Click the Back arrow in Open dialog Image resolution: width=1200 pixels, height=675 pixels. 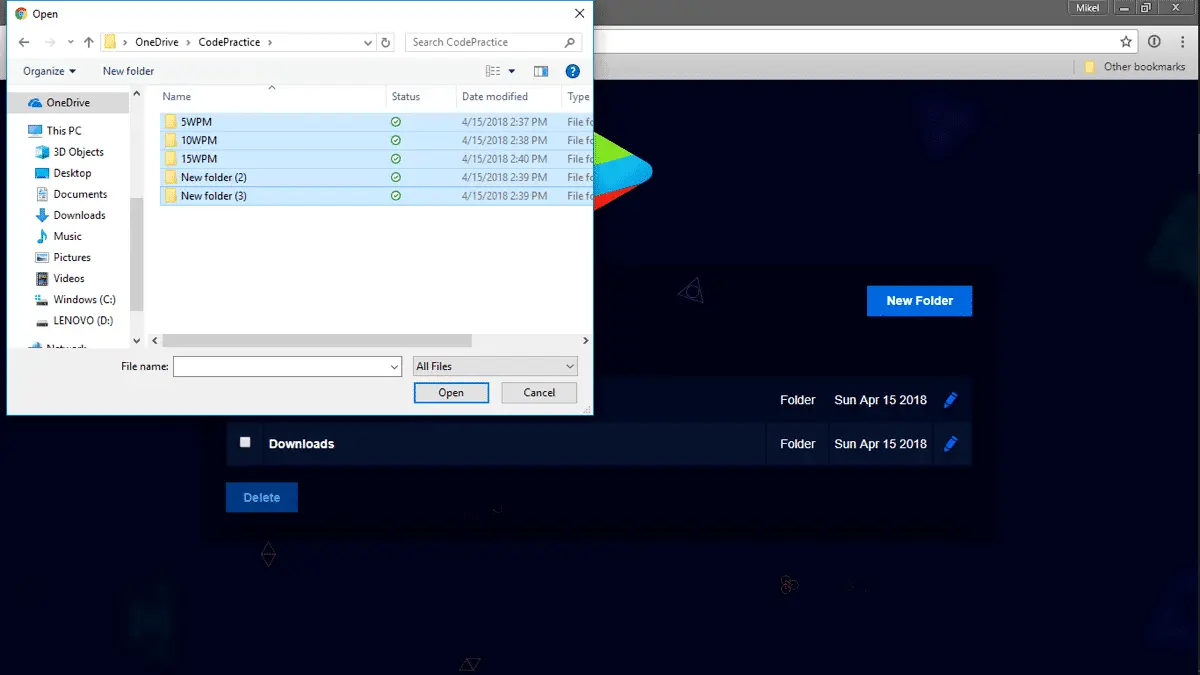[24, 42]
